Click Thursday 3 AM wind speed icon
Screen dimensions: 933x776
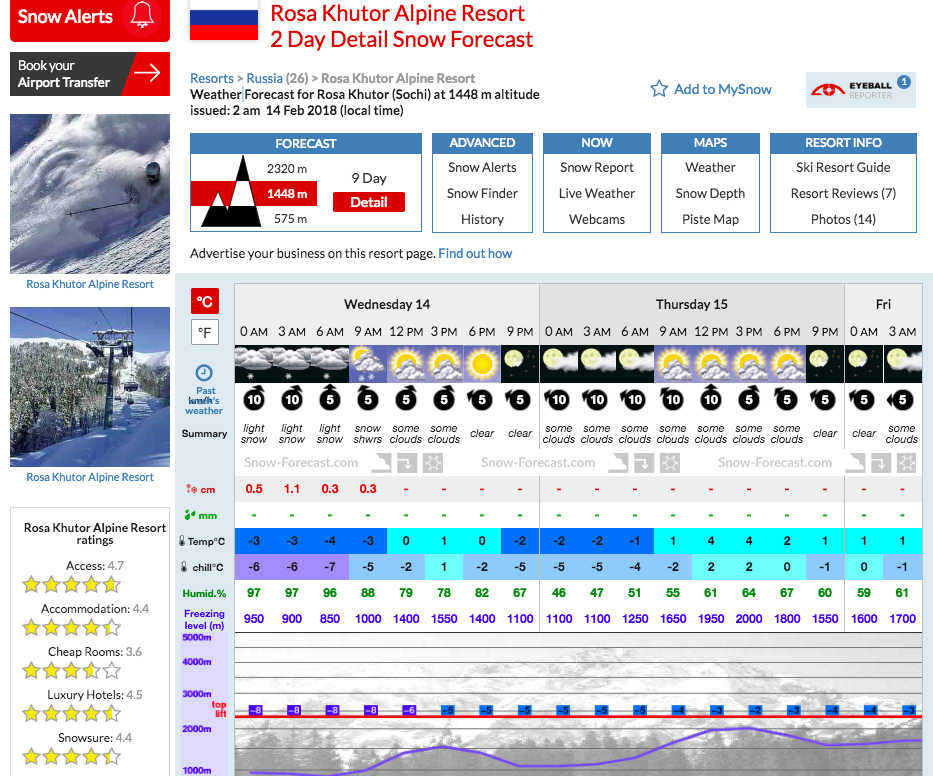point(596,399)
